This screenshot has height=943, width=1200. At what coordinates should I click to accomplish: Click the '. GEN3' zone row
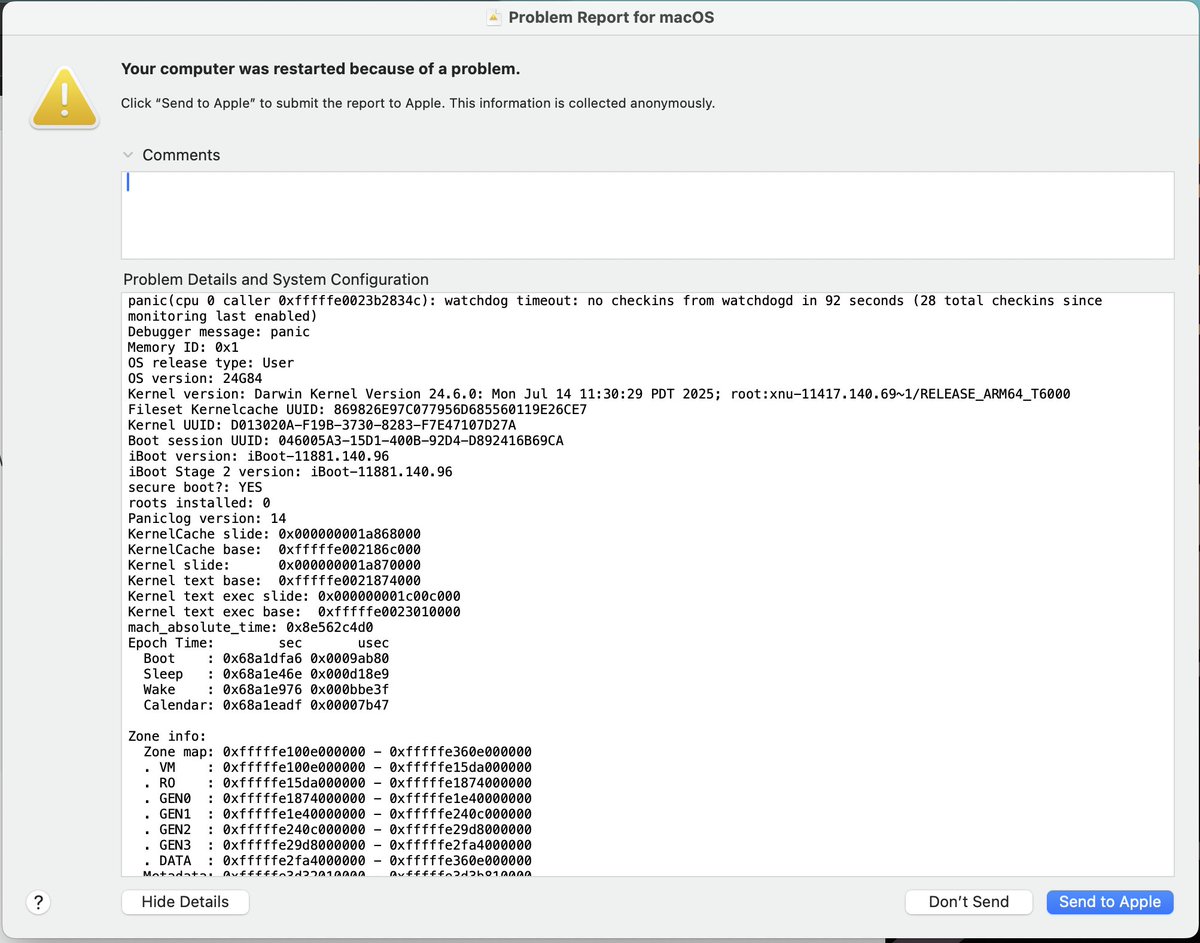pyautogui.click(x=337, y=845)
